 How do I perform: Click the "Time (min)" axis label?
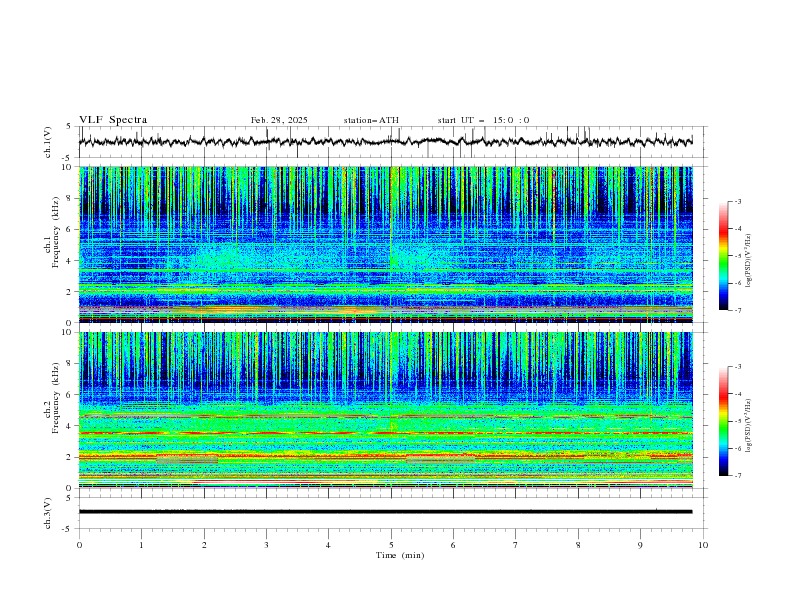click(x=400, y=555)
